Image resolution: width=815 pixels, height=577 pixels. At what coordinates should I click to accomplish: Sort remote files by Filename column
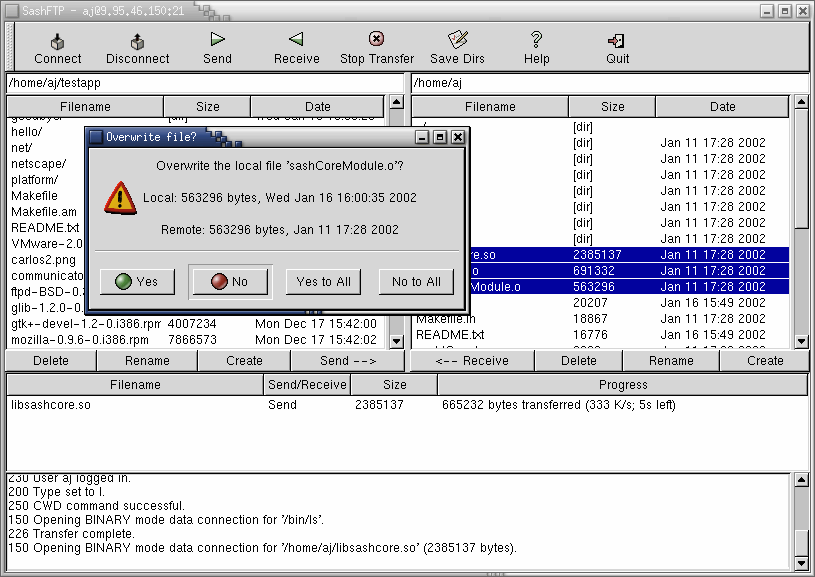pos(490,107)
